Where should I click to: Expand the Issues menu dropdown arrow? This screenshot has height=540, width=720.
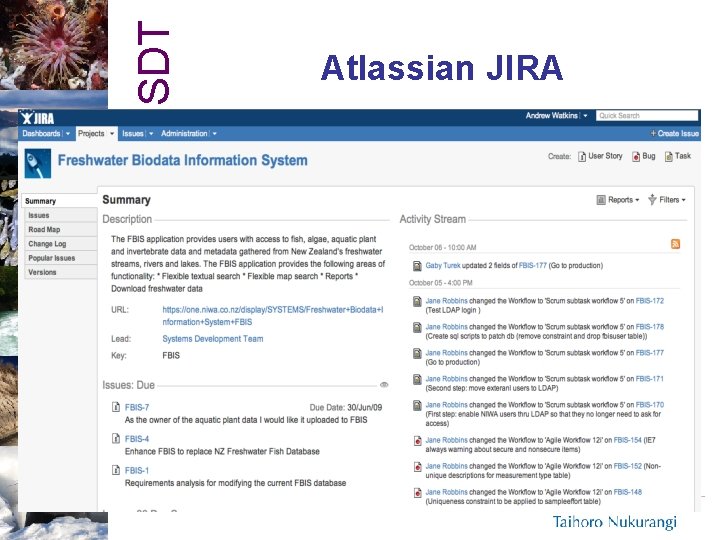pyautogui.click(x=151, y=134)
